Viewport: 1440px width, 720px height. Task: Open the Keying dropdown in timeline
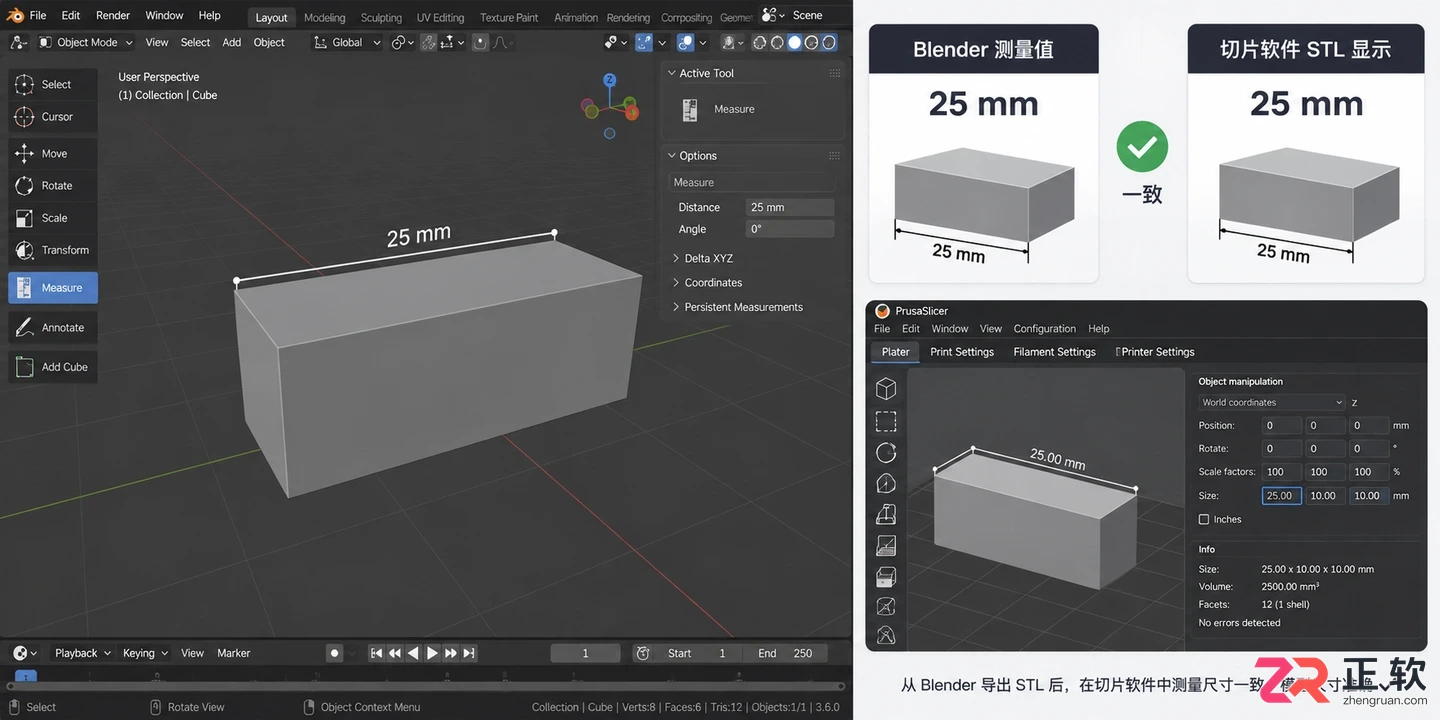click(x=145, y=653)
